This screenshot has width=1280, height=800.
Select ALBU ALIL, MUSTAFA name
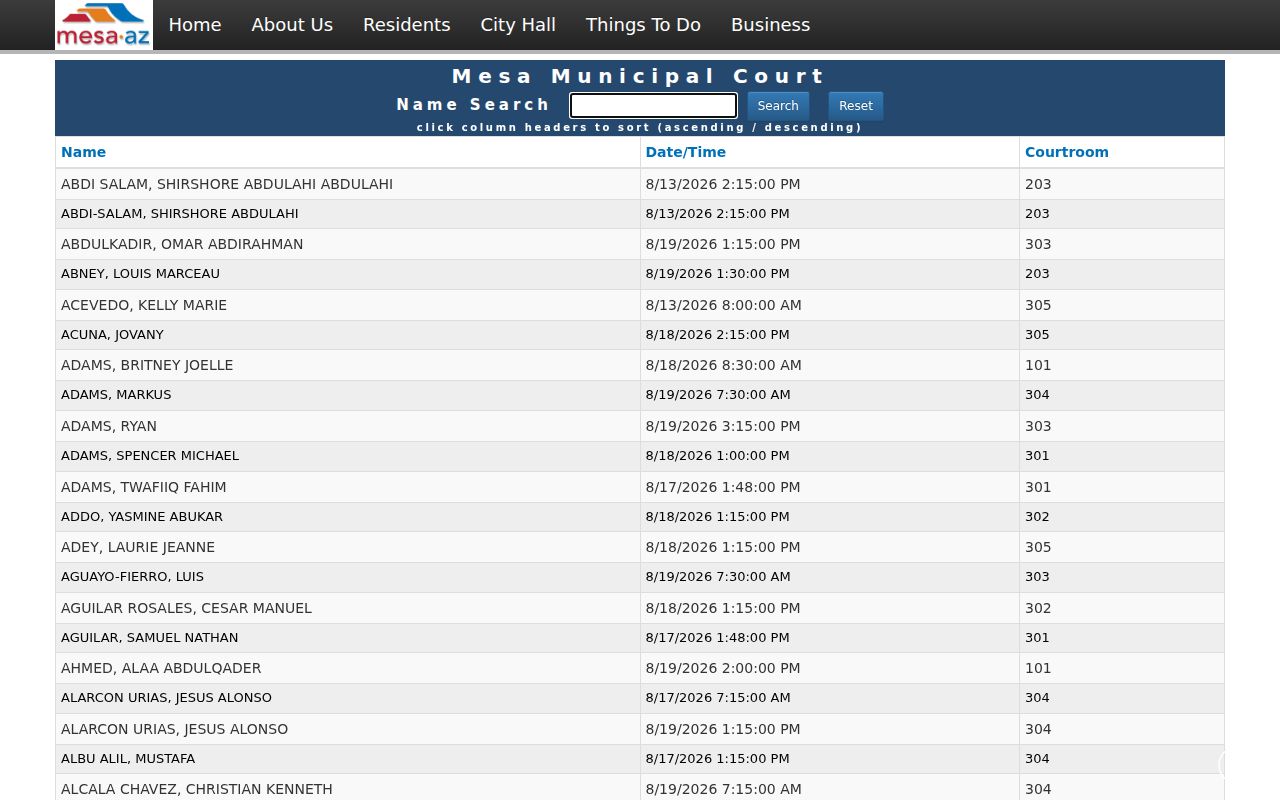(x=128, y=759)
